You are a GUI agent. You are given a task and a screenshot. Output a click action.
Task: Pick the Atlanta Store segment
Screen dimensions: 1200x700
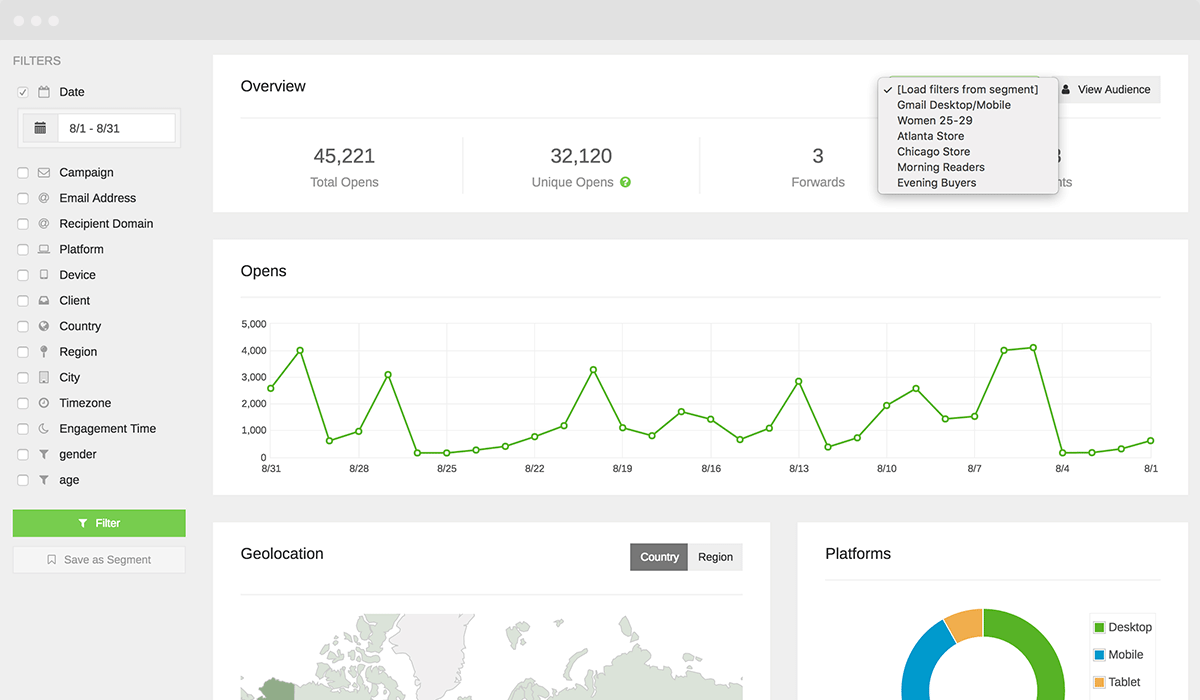pos(967,136)
